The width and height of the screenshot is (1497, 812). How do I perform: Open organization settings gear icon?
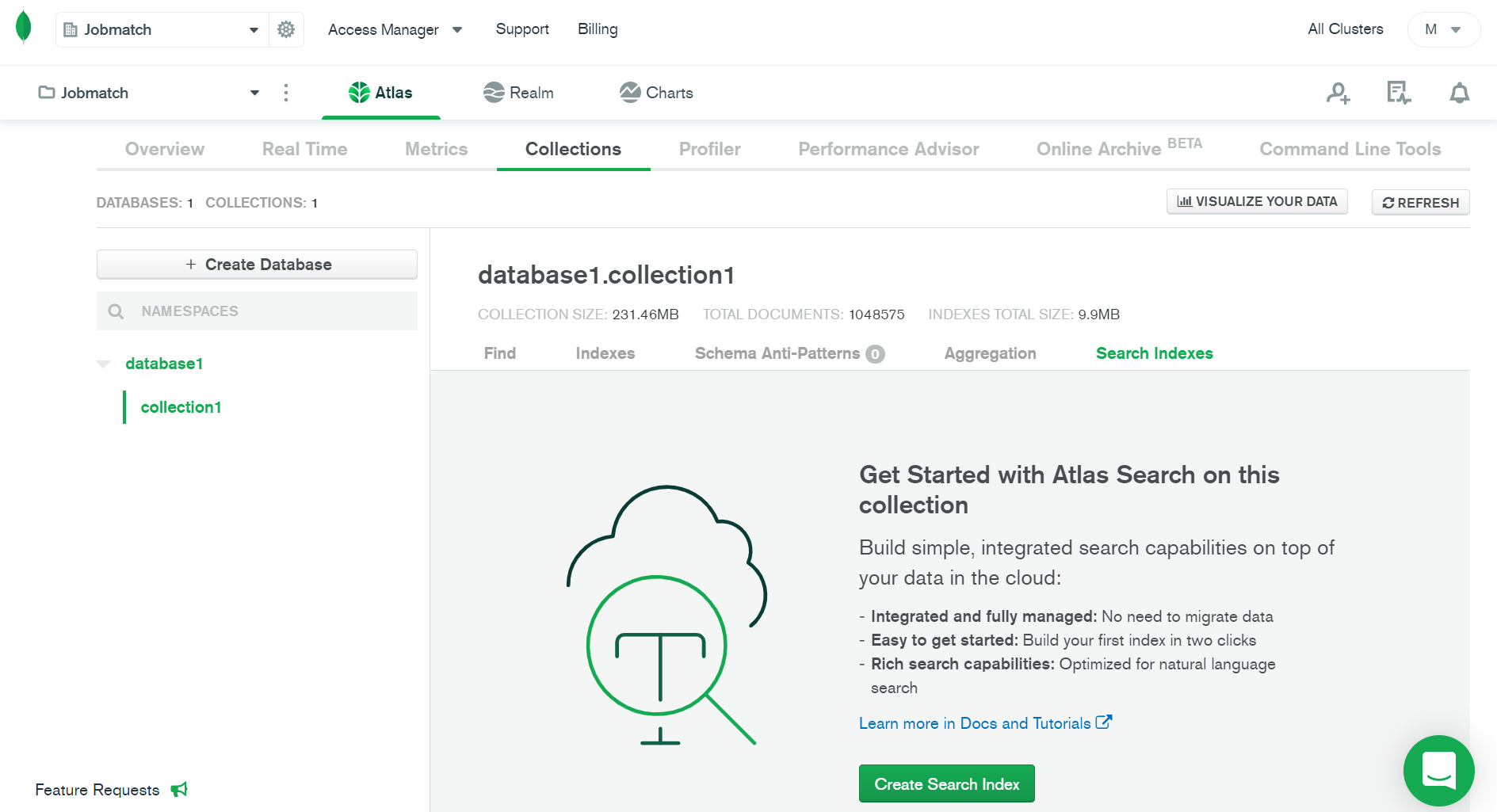pos(286,29)
